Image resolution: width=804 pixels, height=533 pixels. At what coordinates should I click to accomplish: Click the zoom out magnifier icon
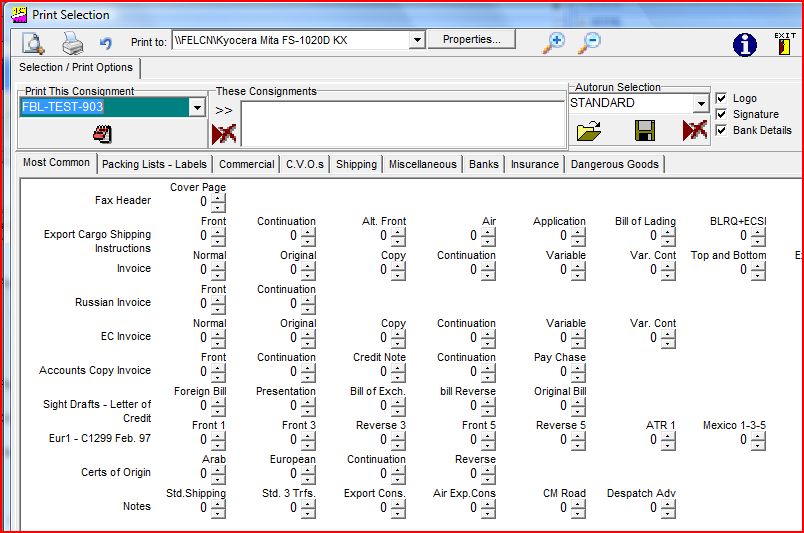coord(590,42)
